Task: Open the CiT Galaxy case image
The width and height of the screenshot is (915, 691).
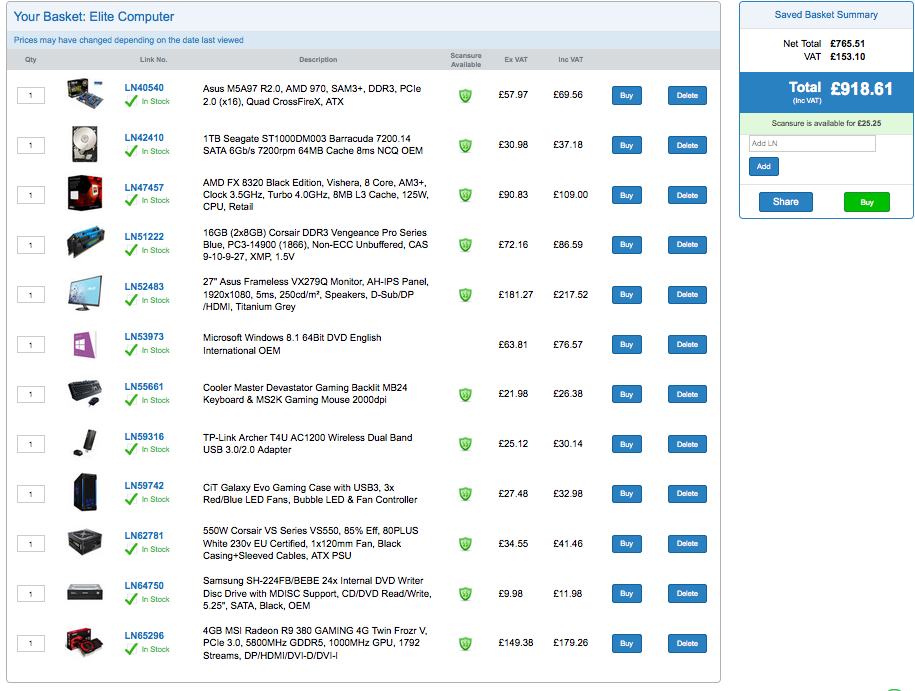Action: 85,492
